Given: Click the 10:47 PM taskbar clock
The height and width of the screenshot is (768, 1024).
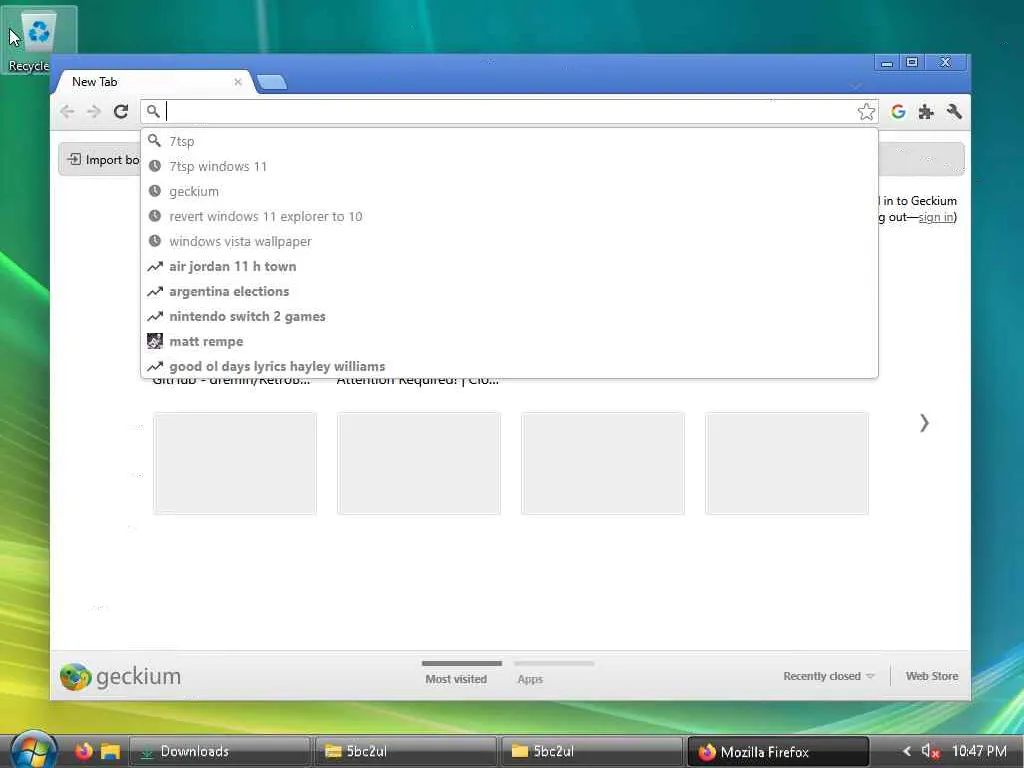Looking at the screenshot, I should click(x=979, y=751).
